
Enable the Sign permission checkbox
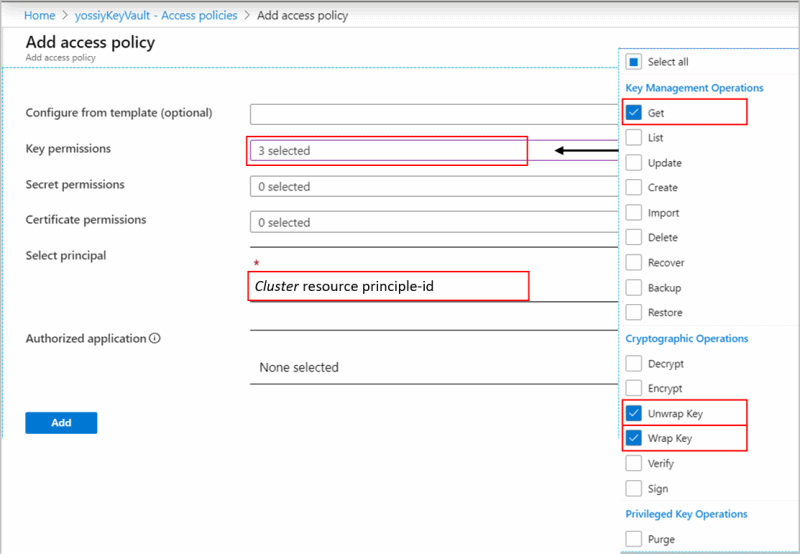634,488
